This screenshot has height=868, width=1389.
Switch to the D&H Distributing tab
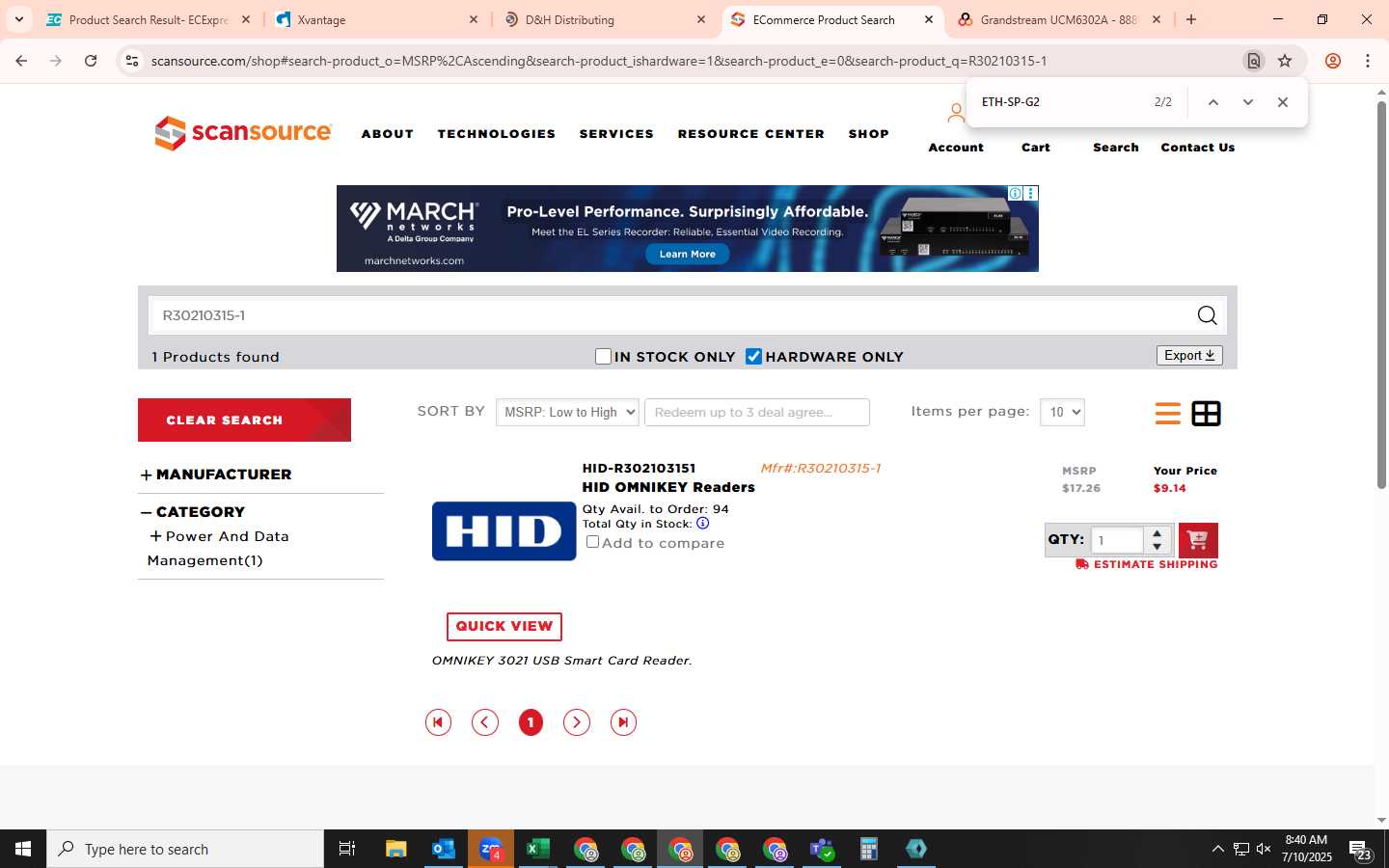click(606, 19)
